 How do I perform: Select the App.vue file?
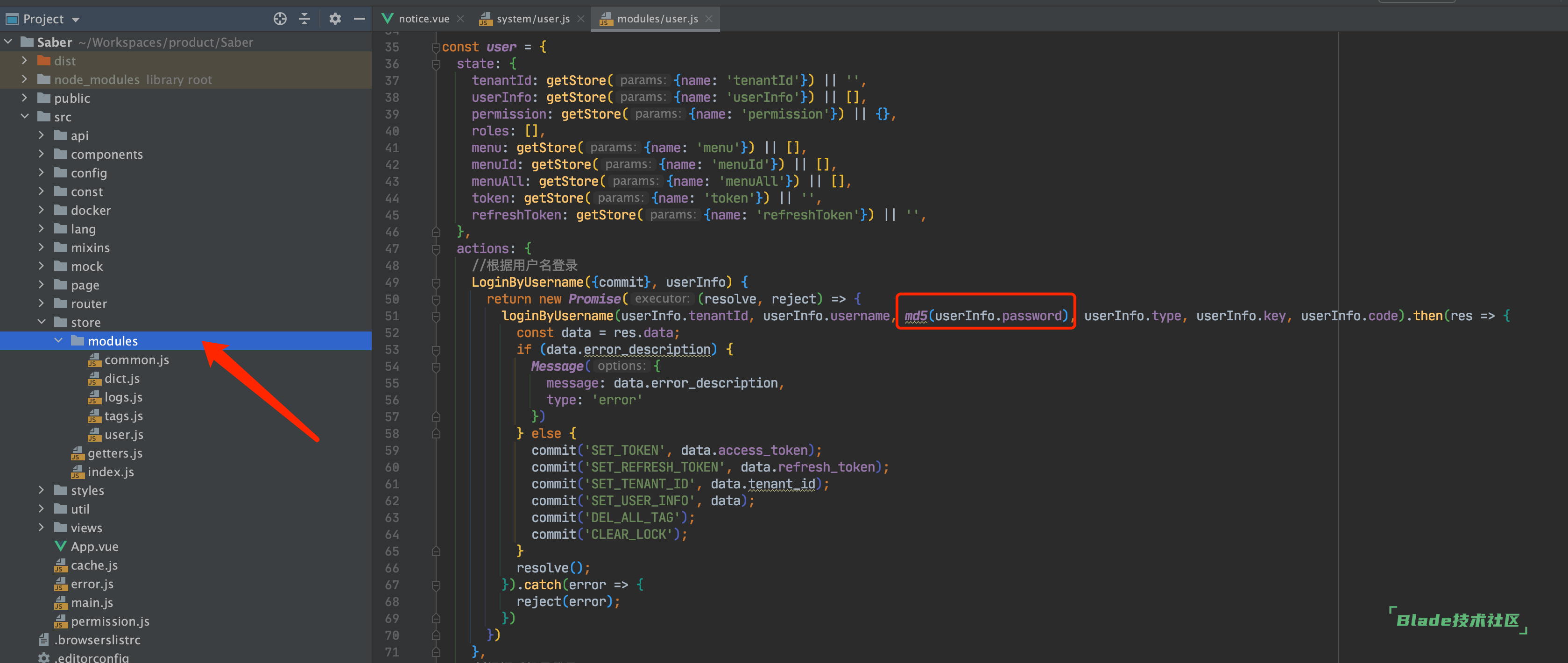[86, 546]
